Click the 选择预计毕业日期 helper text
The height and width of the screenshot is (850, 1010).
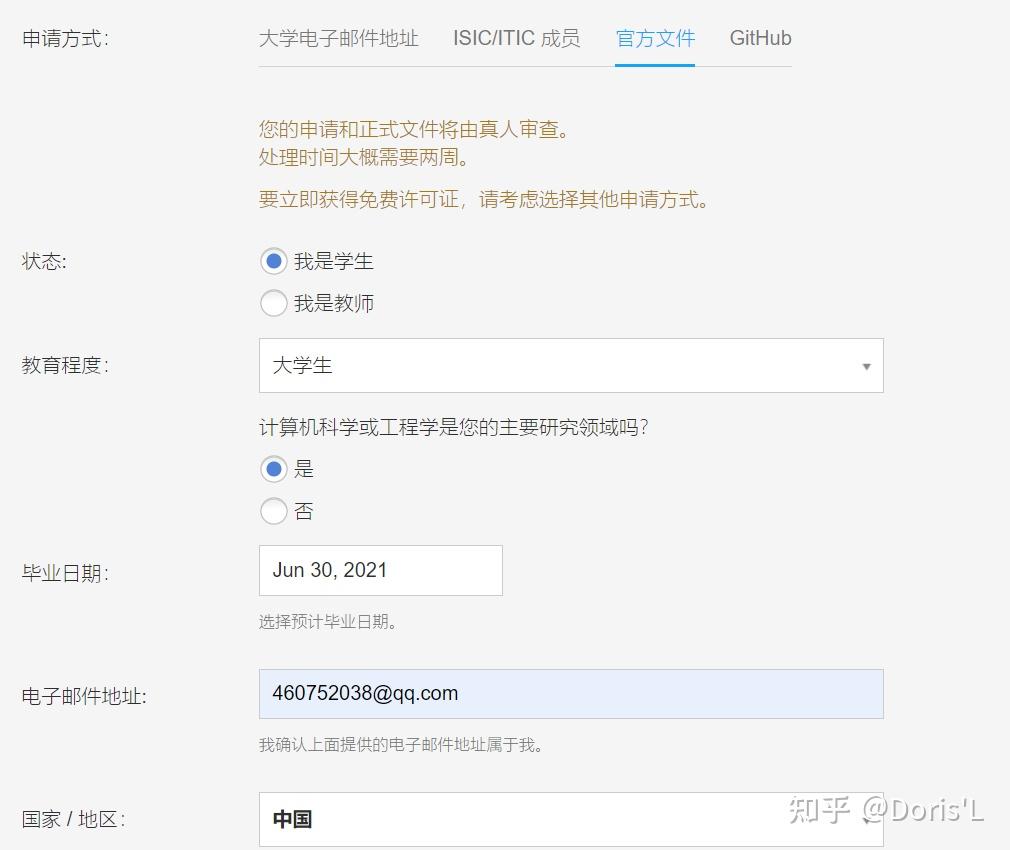tap(324, 621)
